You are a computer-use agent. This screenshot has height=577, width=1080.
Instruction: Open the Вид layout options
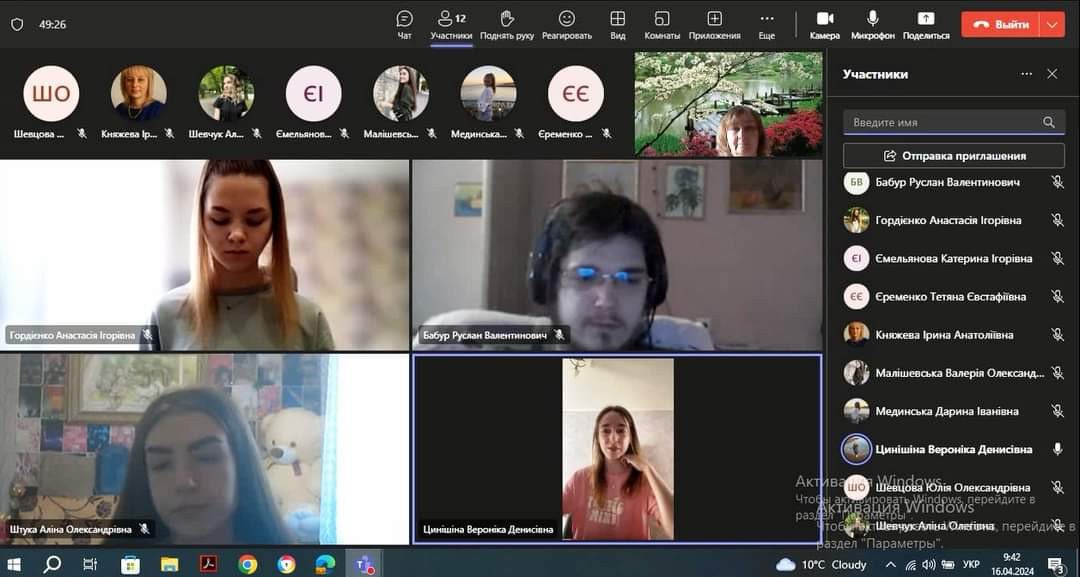point(618,25)
